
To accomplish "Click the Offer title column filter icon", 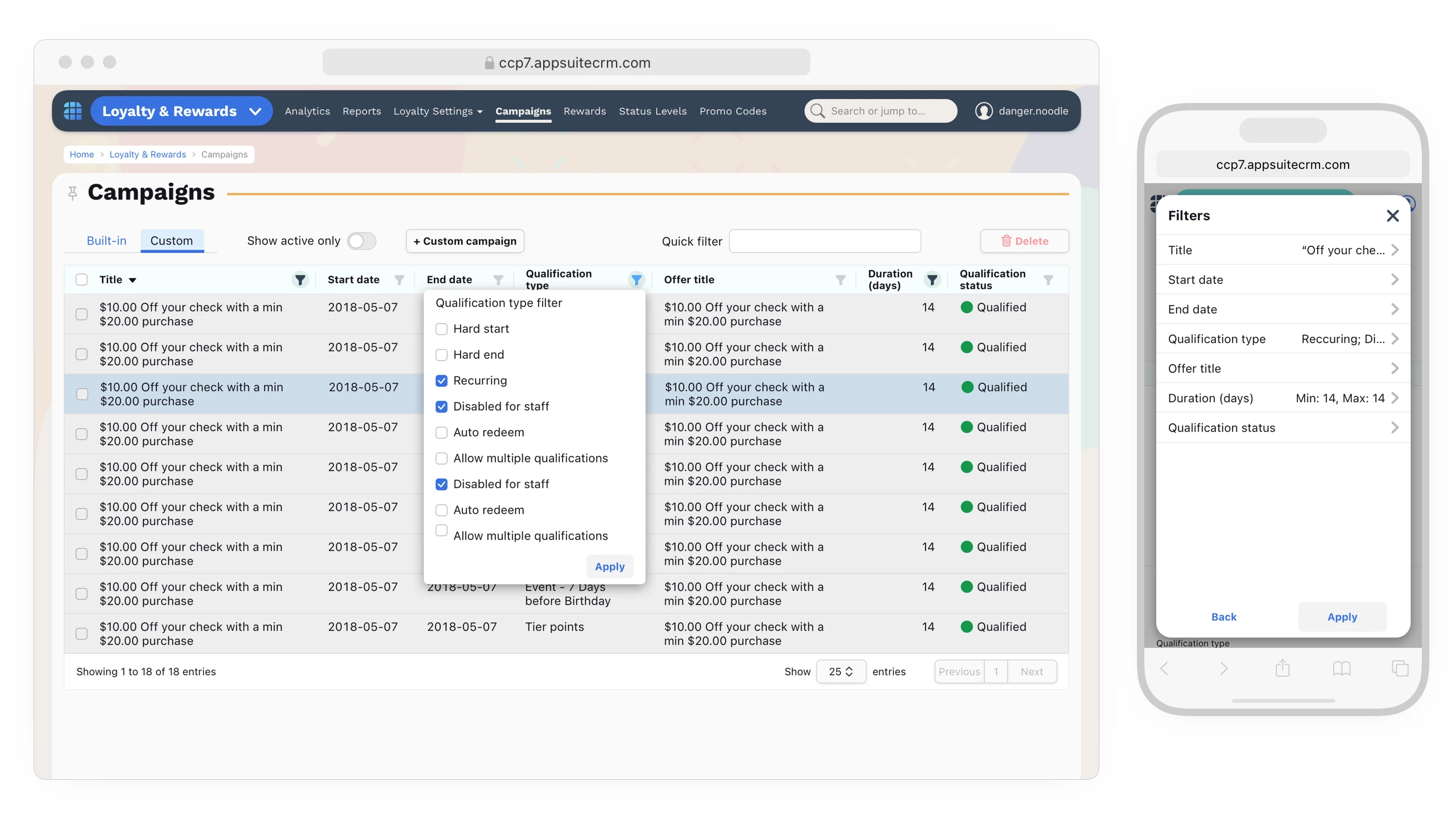I will click(840, 279).
